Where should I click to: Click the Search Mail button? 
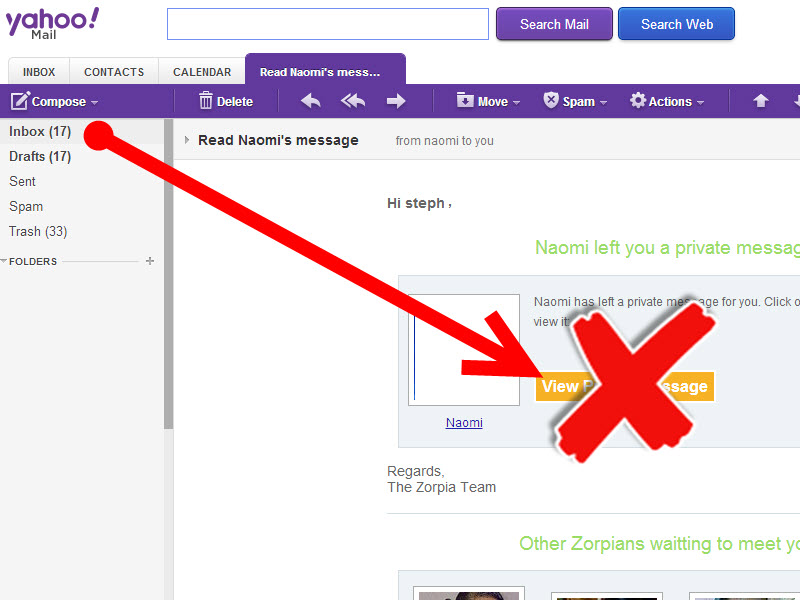554,24
